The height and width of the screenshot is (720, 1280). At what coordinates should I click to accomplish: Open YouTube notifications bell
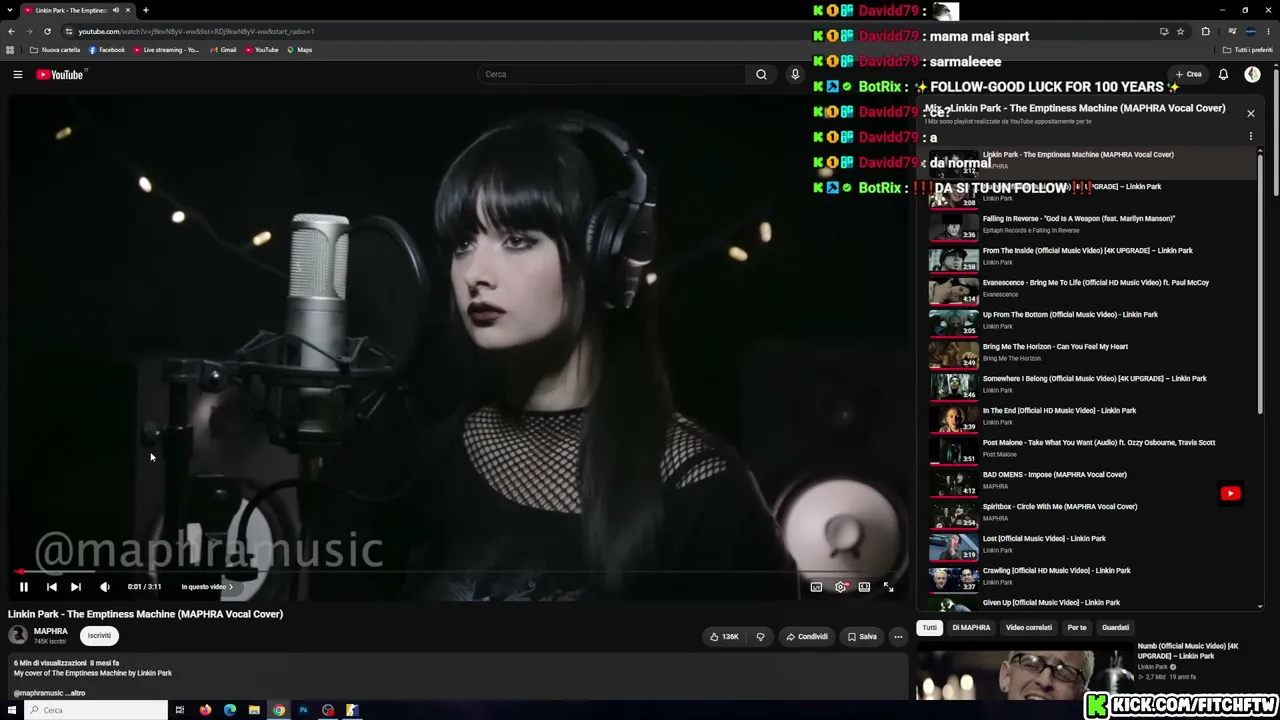[1223, 74]
